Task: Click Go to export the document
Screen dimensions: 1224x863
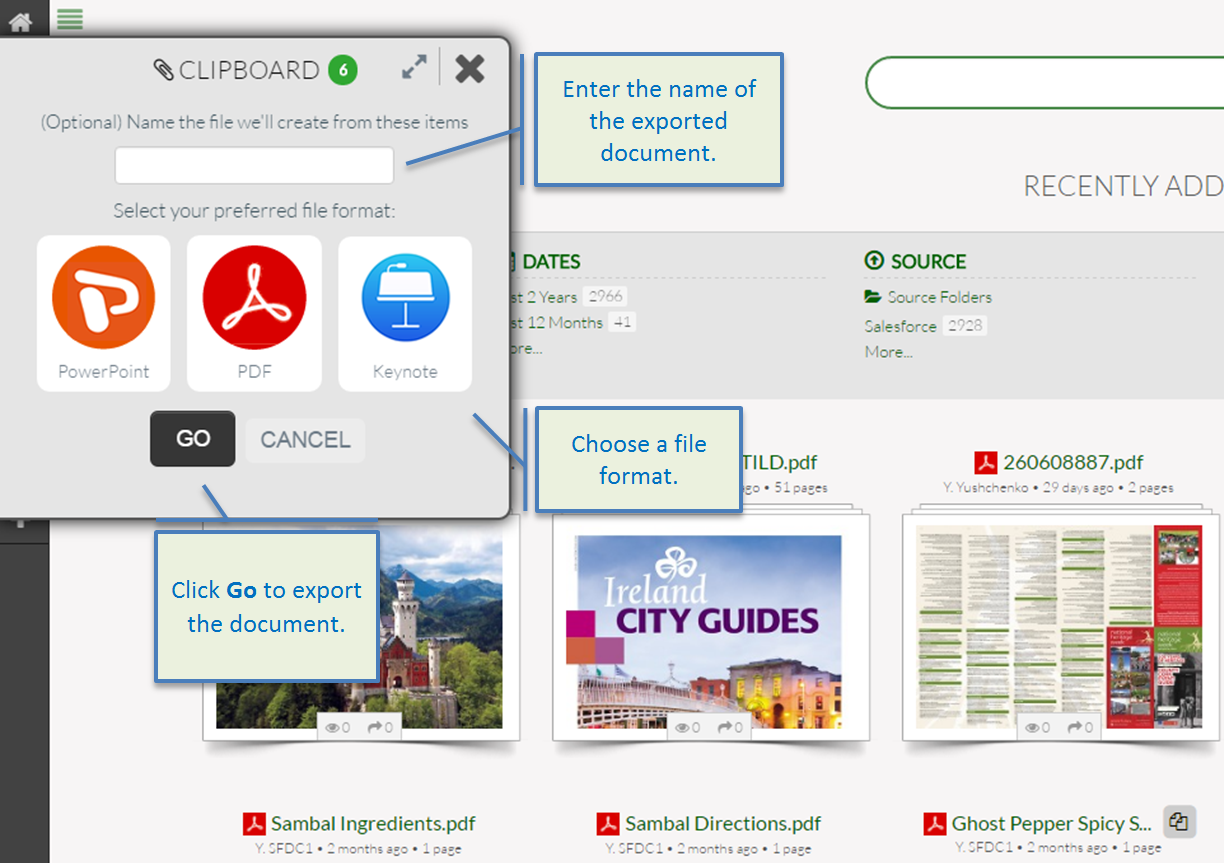Action: point(192,439)
